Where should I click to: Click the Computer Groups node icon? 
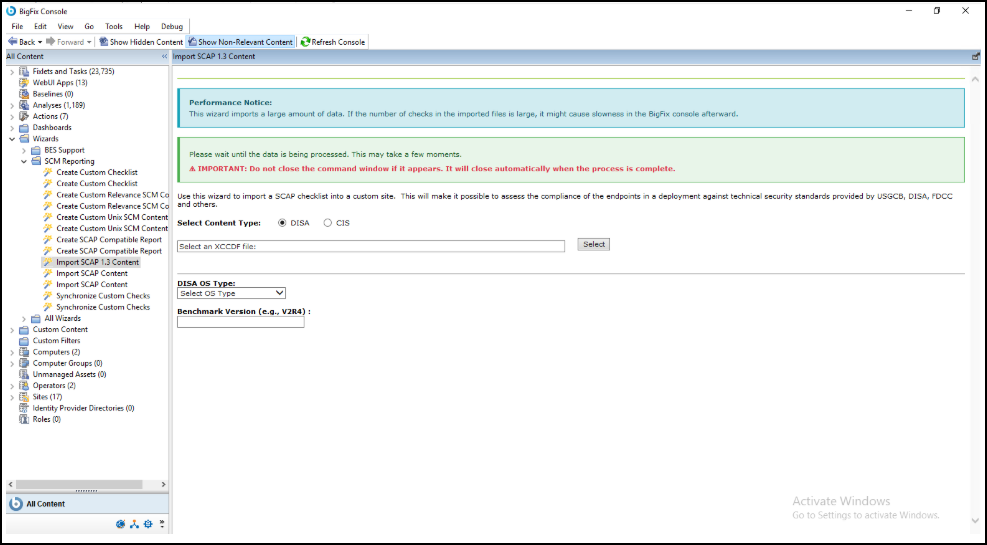[x=24, y=363]
